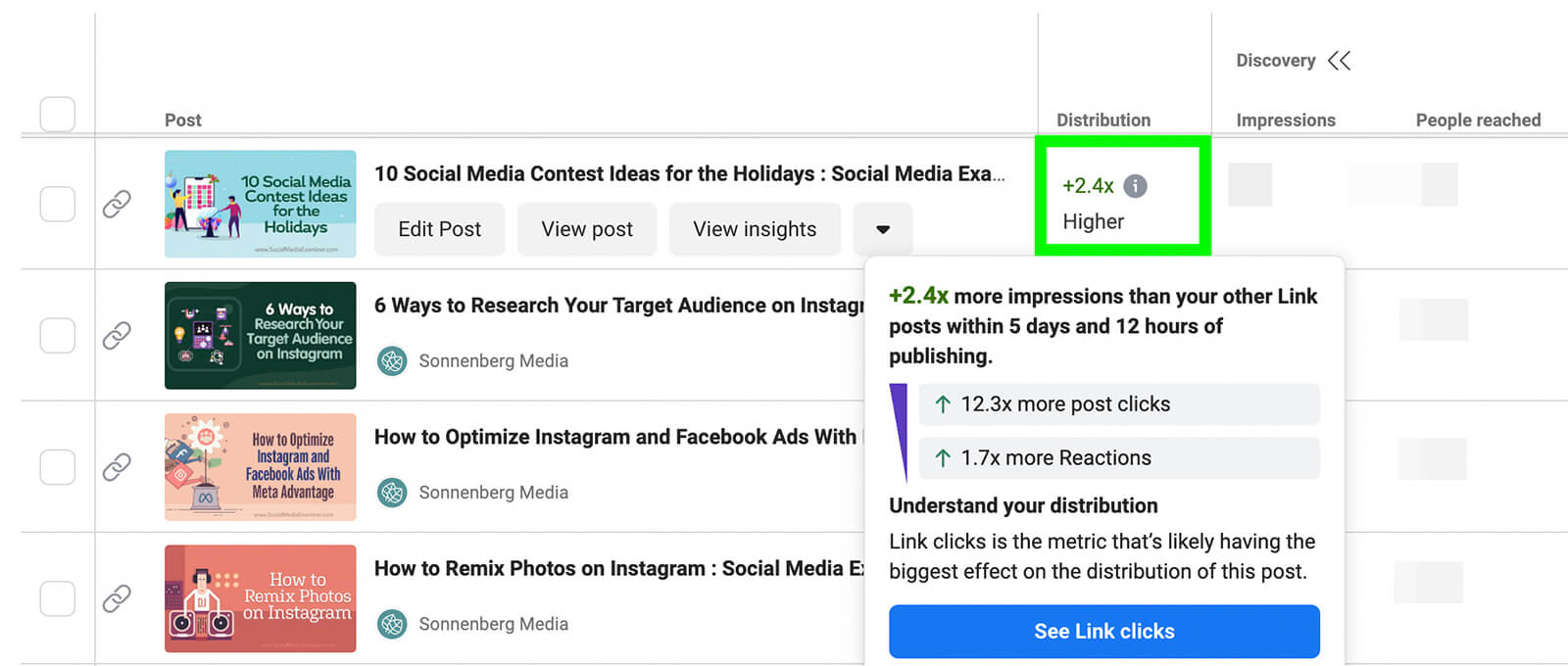This screenshot has width=1568, height=666.
Task: Click link icon of Optimize Instagram Ads row
Action: pos(117,466)
